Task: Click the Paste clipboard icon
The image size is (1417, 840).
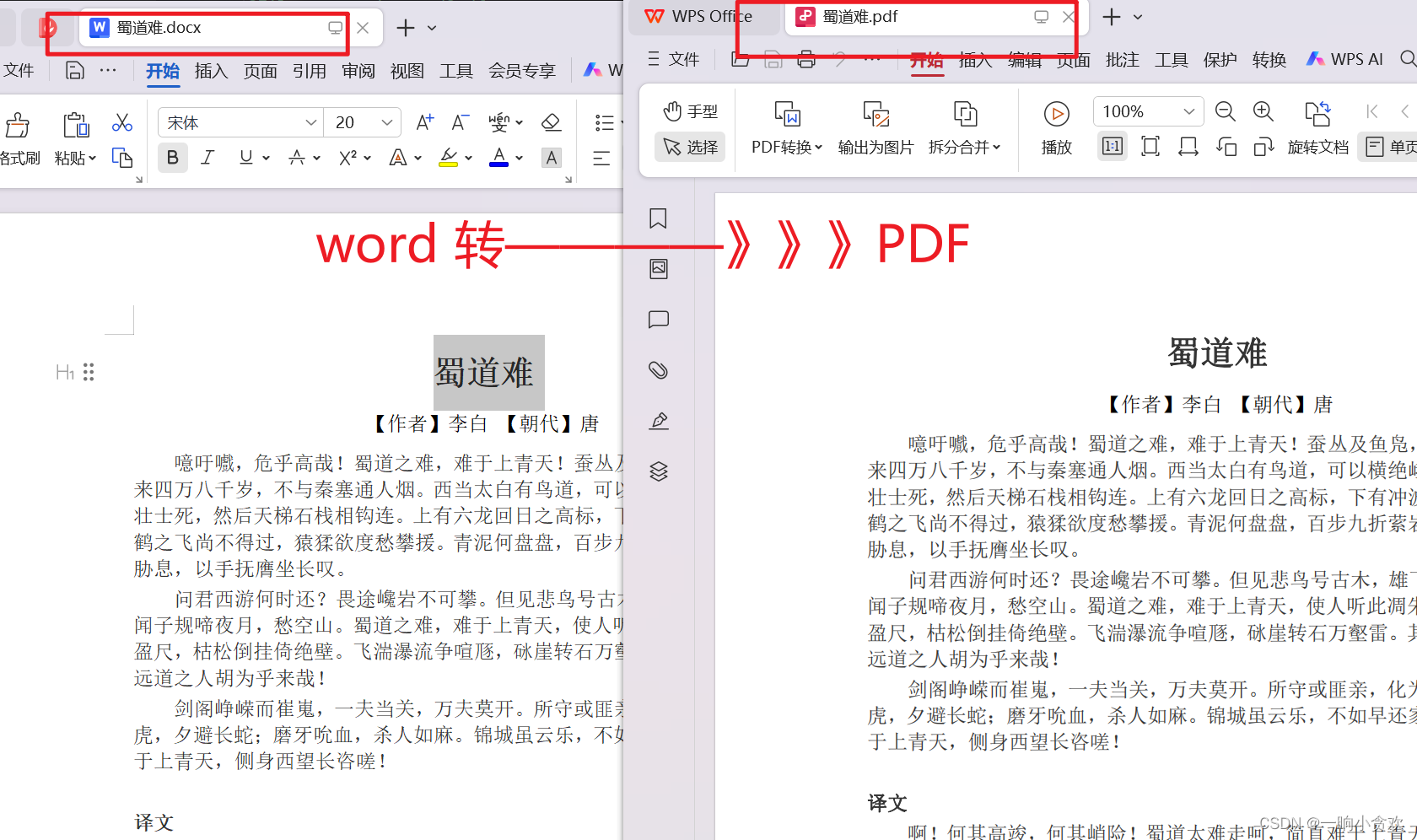Action: click(76, 125)
